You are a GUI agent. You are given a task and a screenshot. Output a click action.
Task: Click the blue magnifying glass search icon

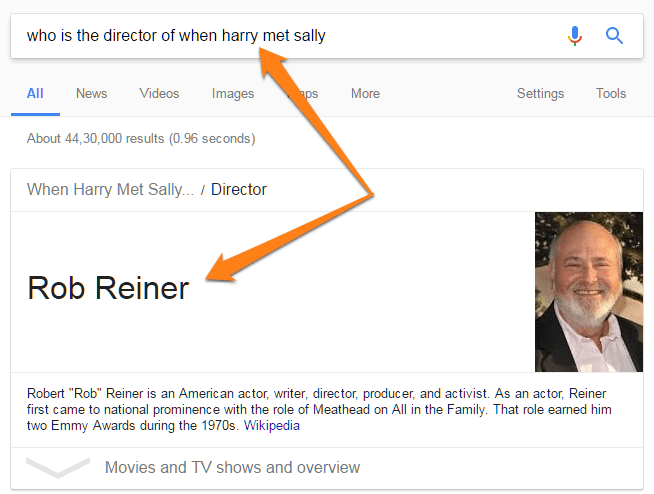coord(615,36)
